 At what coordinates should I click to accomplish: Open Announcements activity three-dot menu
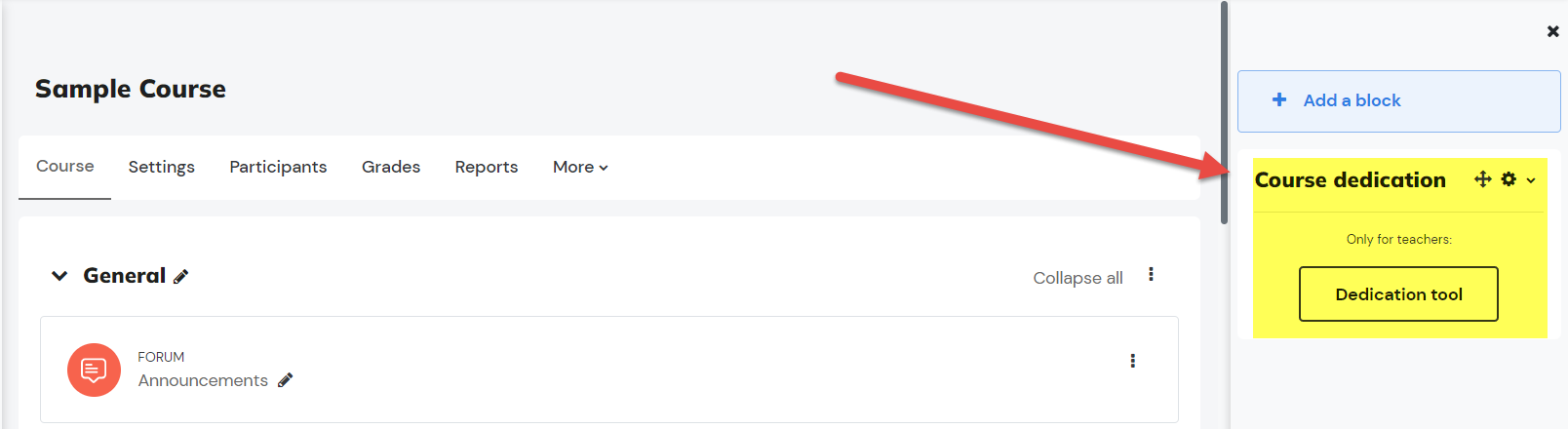1132,361
